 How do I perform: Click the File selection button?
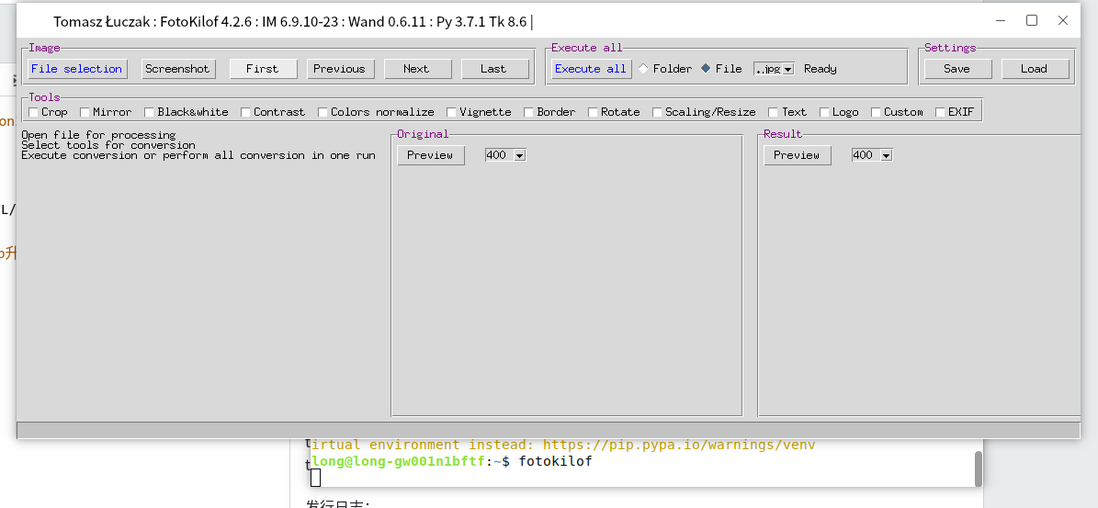point(77,69)
